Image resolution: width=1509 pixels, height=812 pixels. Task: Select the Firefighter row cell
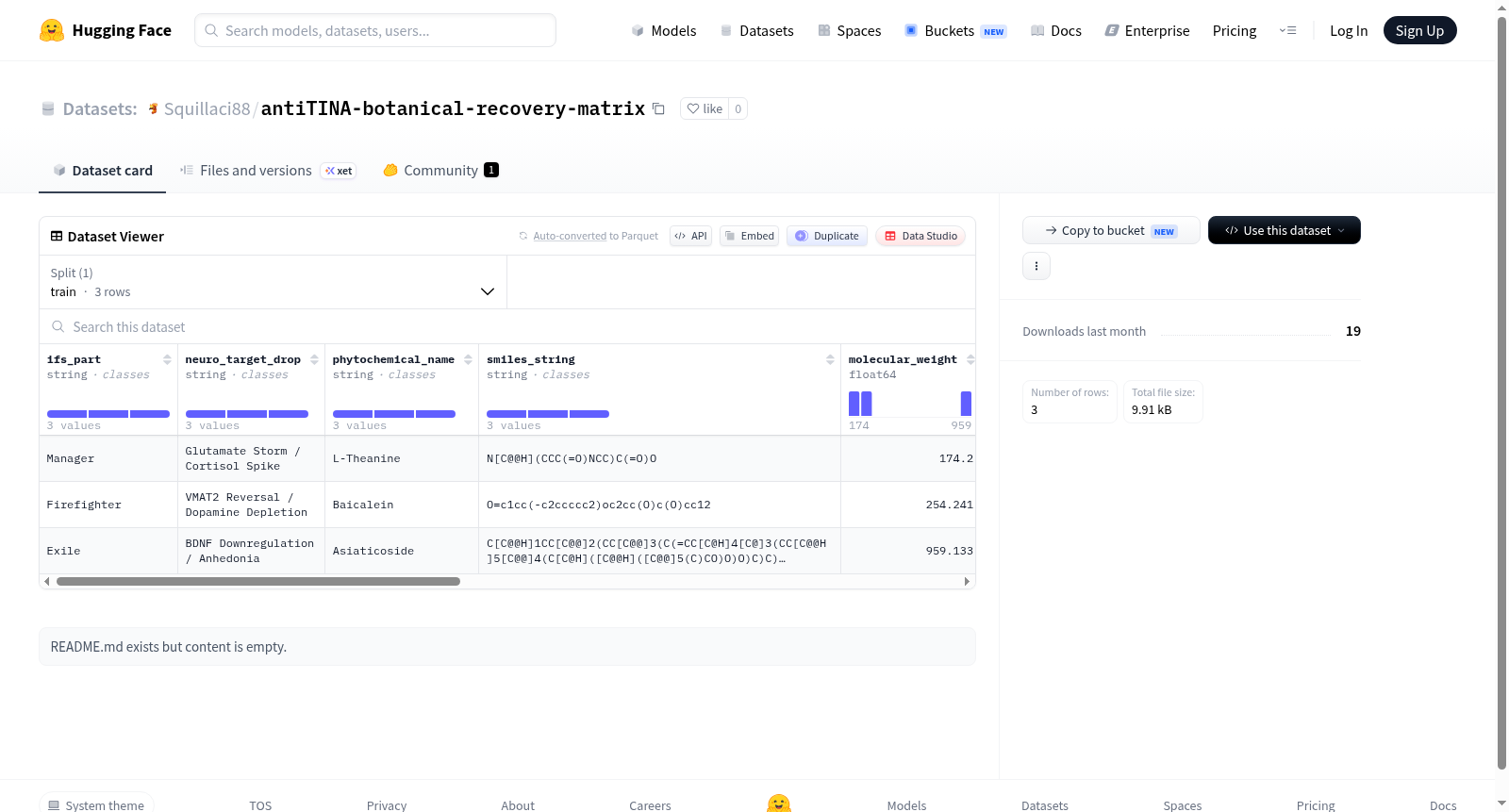pos(108,505)
